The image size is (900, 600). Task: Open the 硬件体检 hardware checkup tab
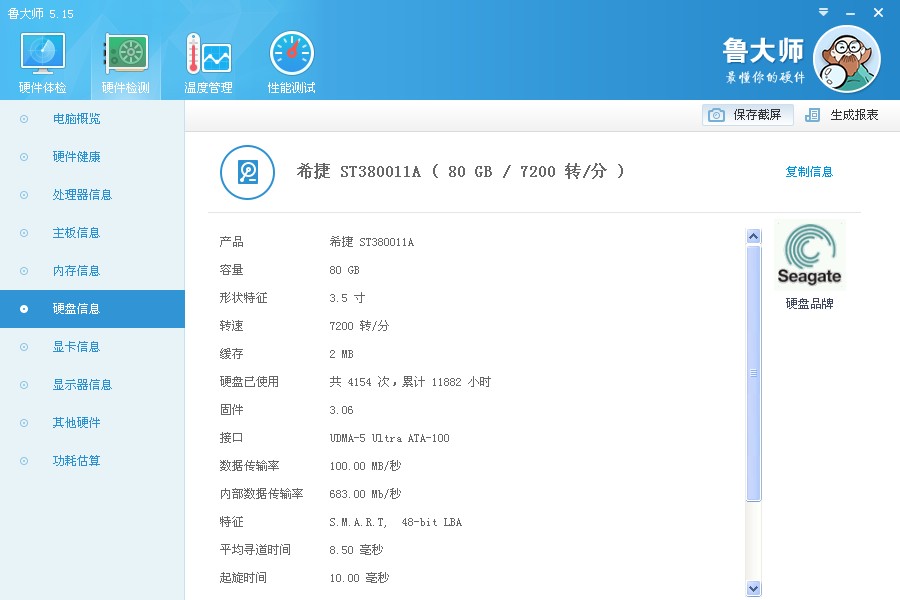coord(42,63)
